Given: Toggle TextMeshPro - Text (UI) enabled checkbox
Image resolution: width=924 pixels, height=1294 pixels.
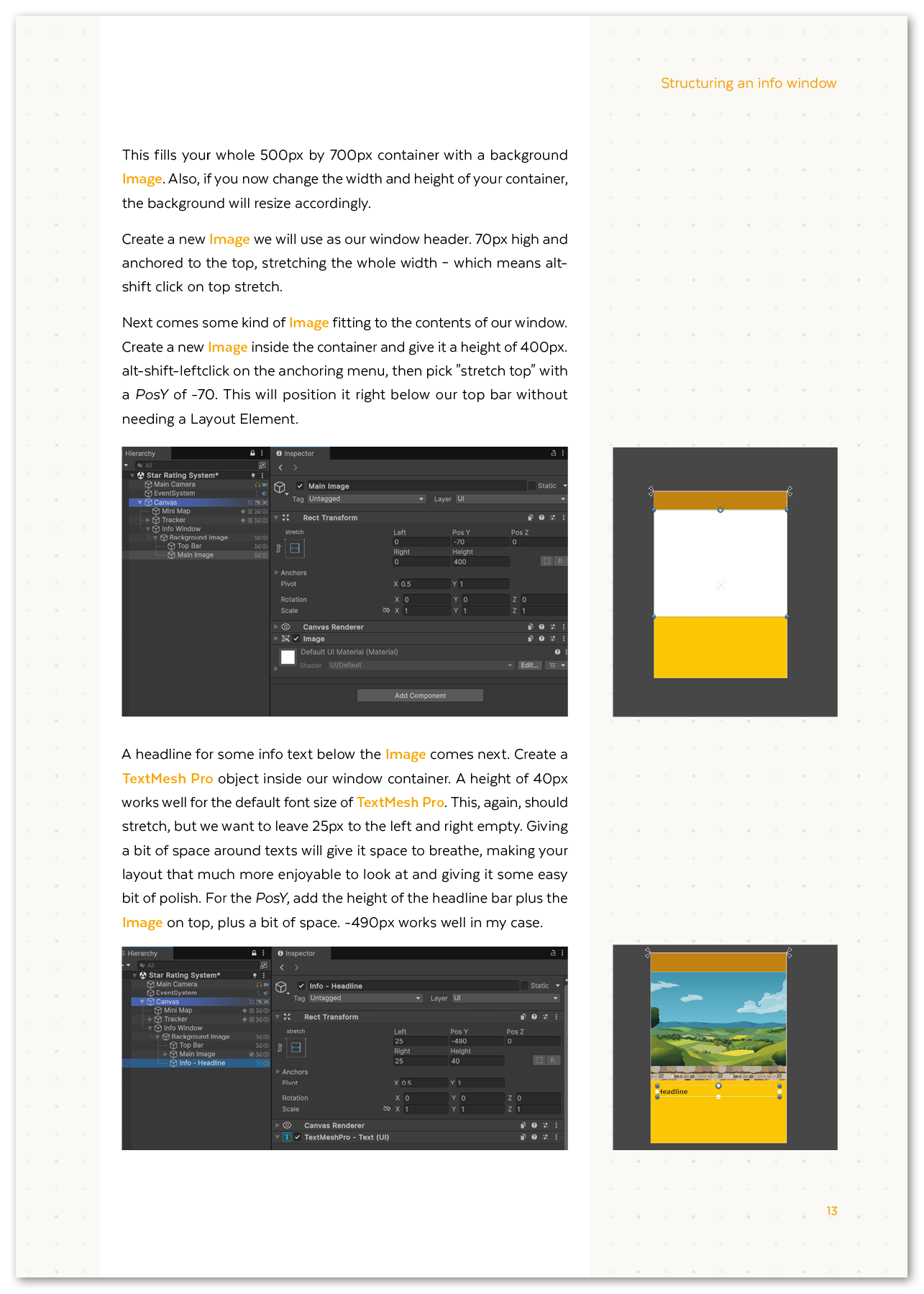Looking at the screenshot, I should [297, 1137].
